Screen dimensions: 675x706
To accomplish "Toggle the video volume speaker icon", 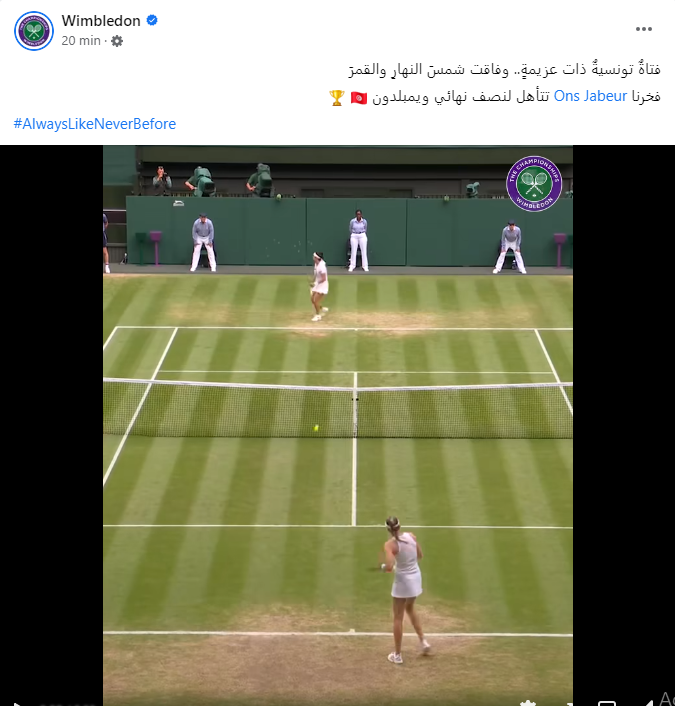I will (647, 703).
